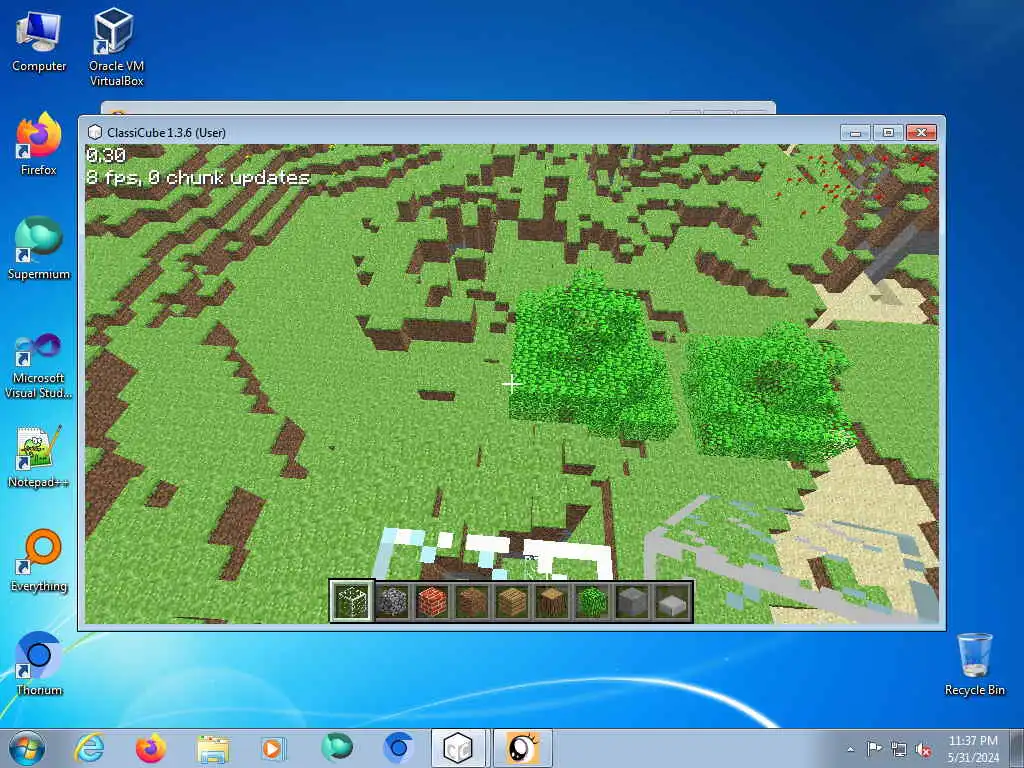
Task: Open the clock showing 11:37 PM
Action: click(x=973, y=749)
